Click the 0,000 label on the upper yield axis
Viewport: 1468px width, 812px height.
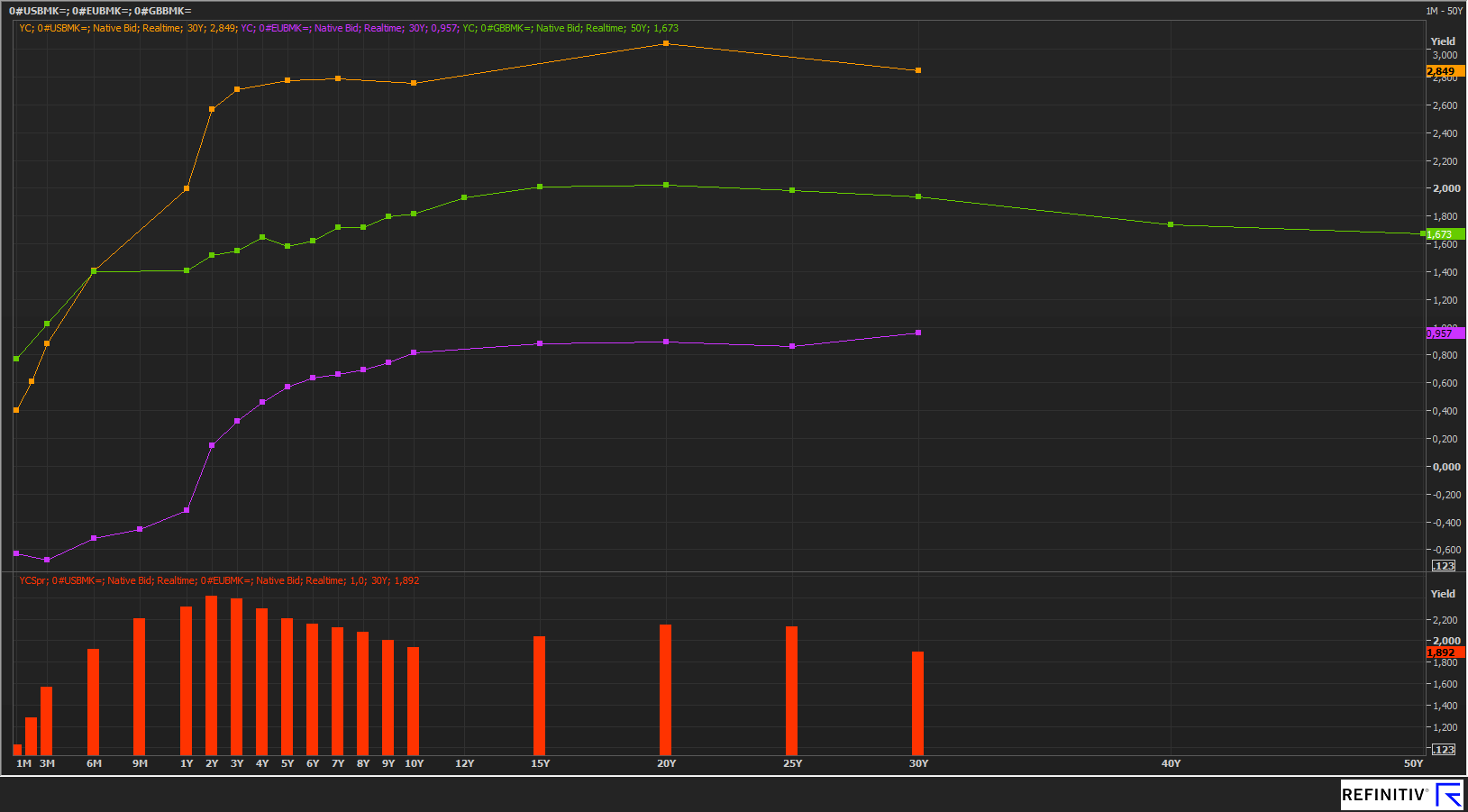pyautogui.click(x=1446, y=467)
